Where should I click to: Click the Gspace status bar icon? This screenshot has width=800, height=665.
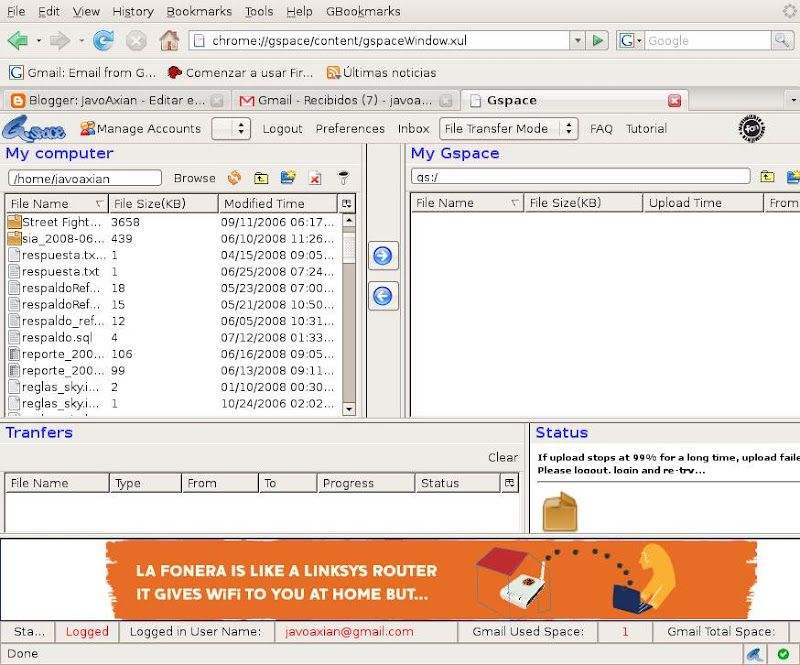755,654
